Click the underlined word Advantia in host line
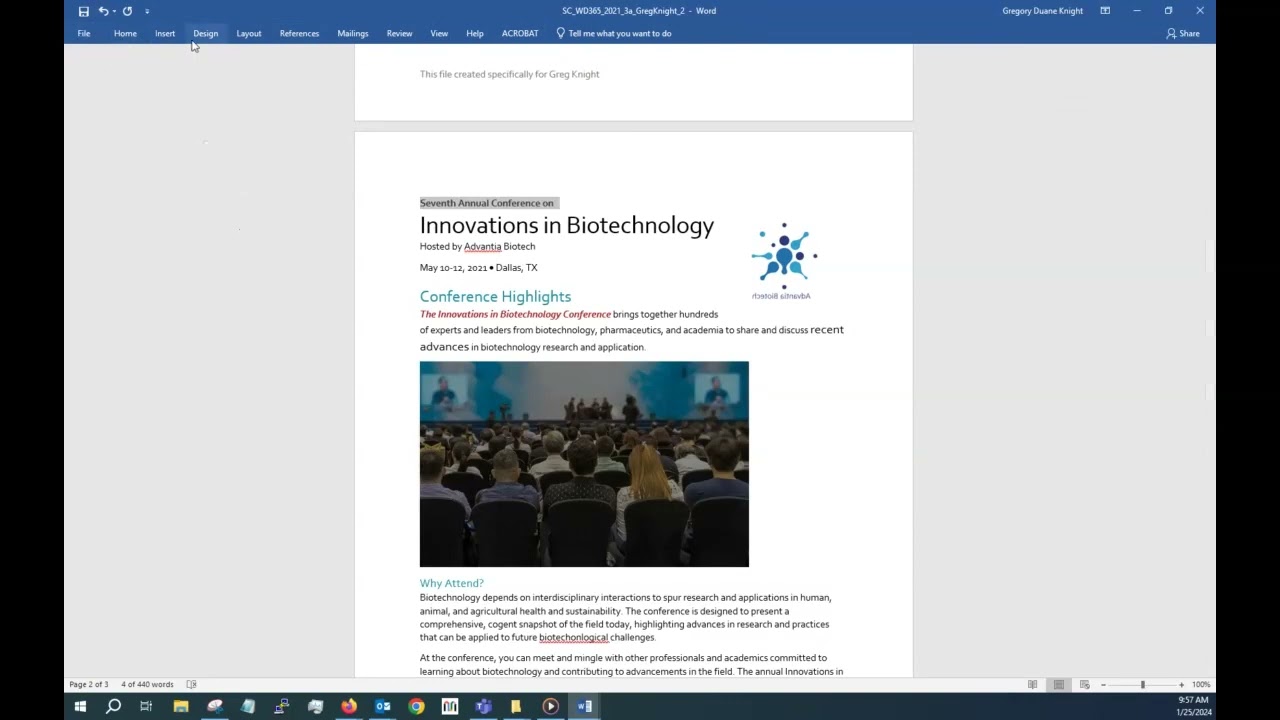The height and width of the screenshot is (720, 1280). (482, 246)
